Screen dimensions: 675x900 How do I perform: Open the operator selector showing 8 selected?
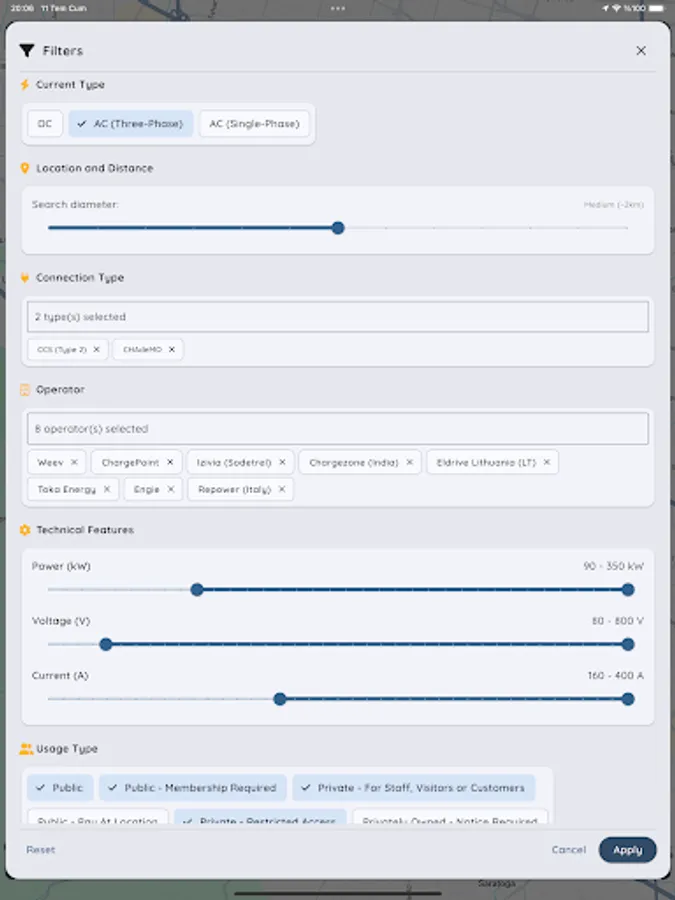click(x=337, y=428)
